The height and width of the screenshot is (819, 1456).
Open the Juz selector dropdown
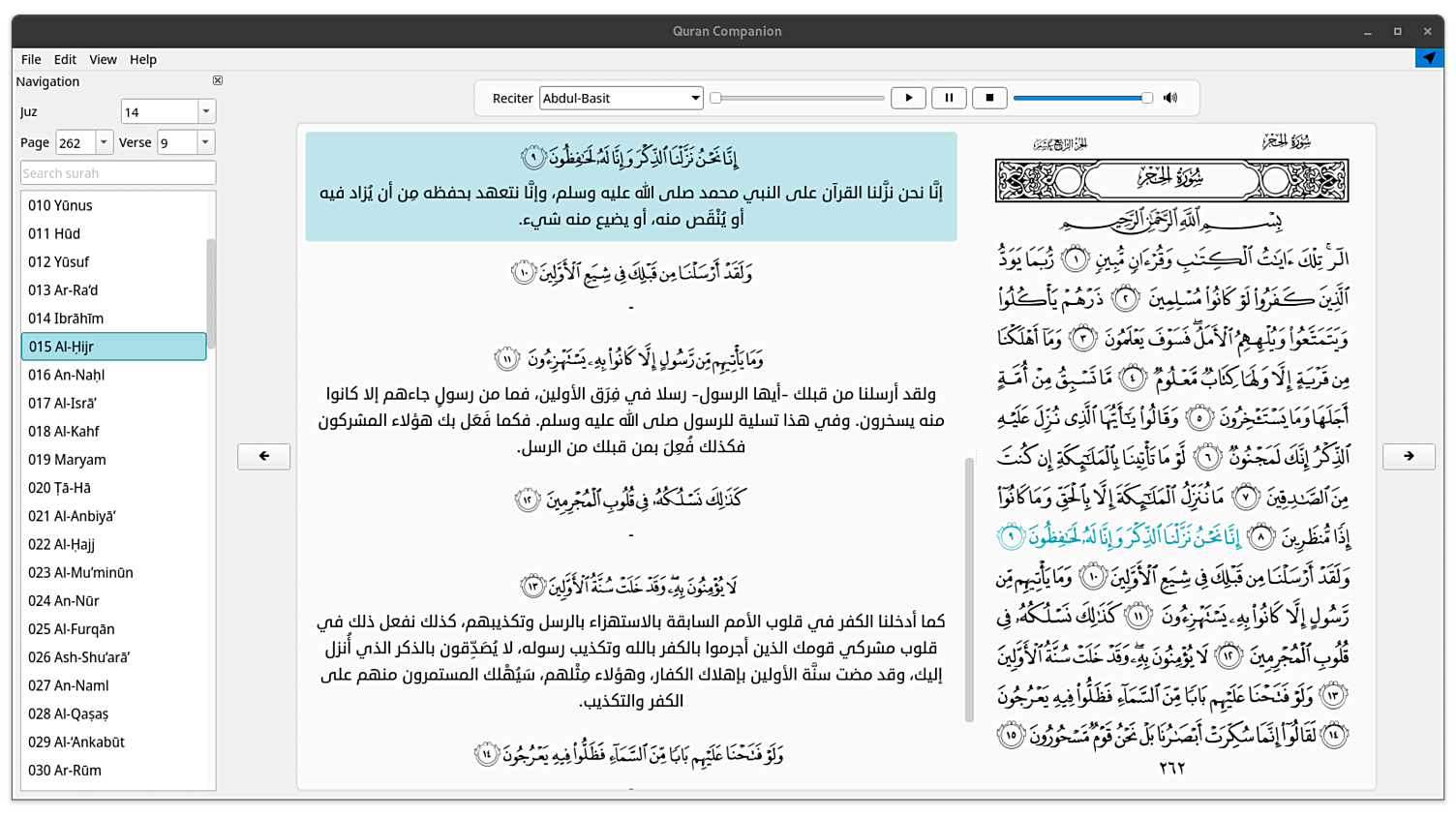(204, 111)
